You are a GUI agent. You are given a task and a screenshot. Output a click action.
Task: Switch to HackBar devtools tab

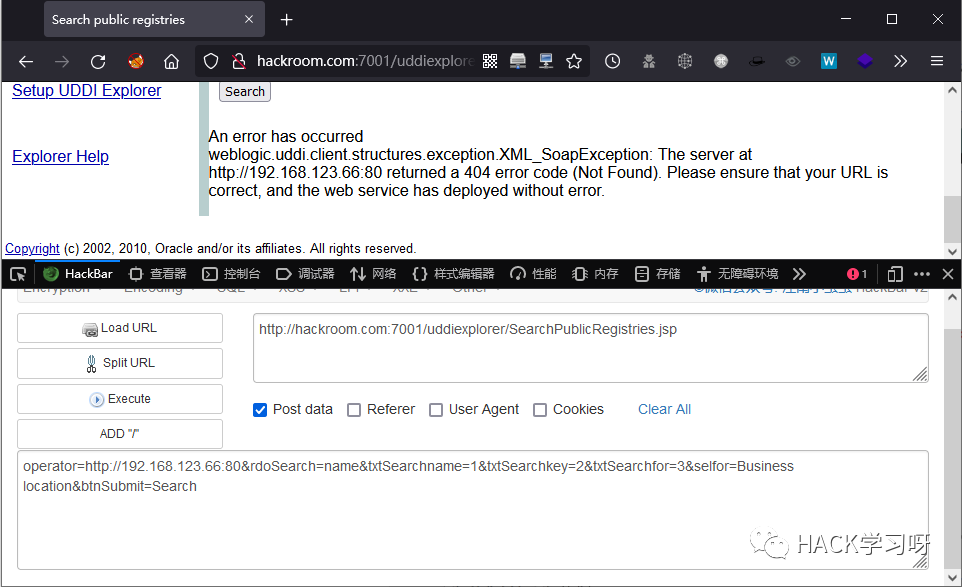[78, 274]
